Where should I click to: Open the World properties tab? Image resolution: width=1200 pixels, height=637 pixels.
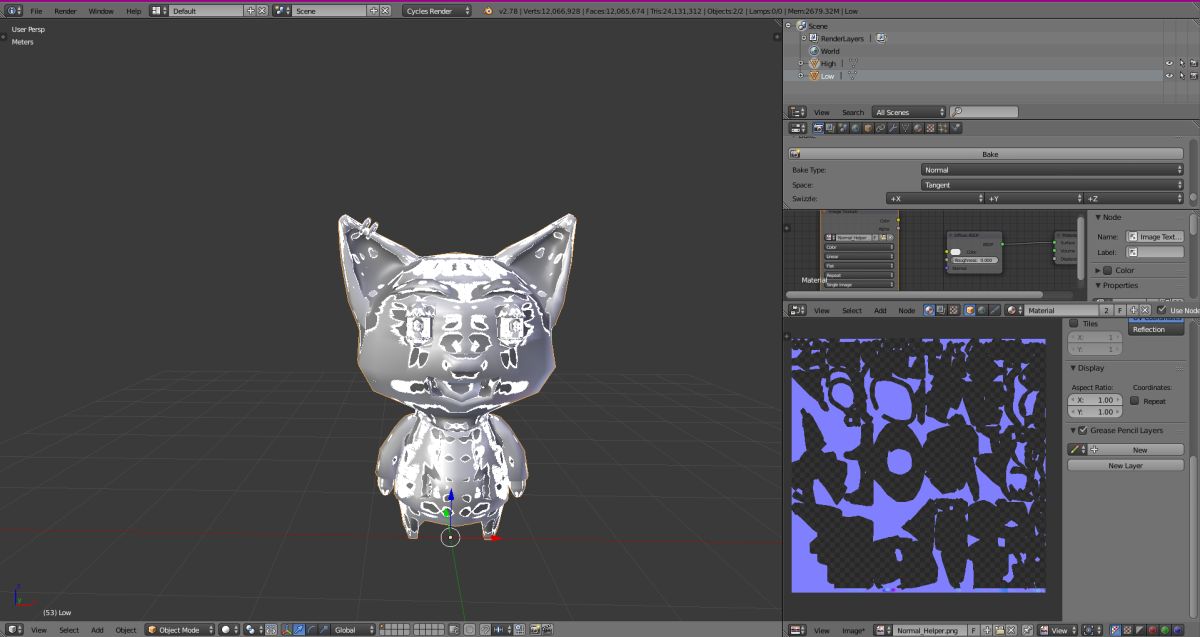click(856, 128)
